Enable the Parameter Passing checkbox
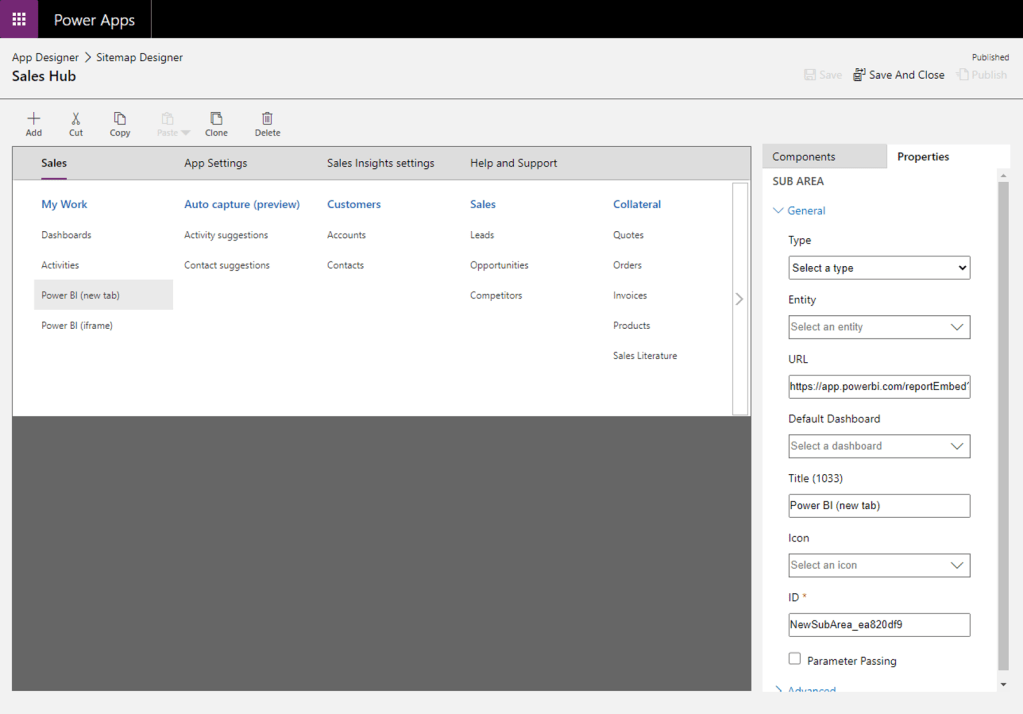Image resolution: width=1023 pixels, height=714 pixels. tap(795, 659)
